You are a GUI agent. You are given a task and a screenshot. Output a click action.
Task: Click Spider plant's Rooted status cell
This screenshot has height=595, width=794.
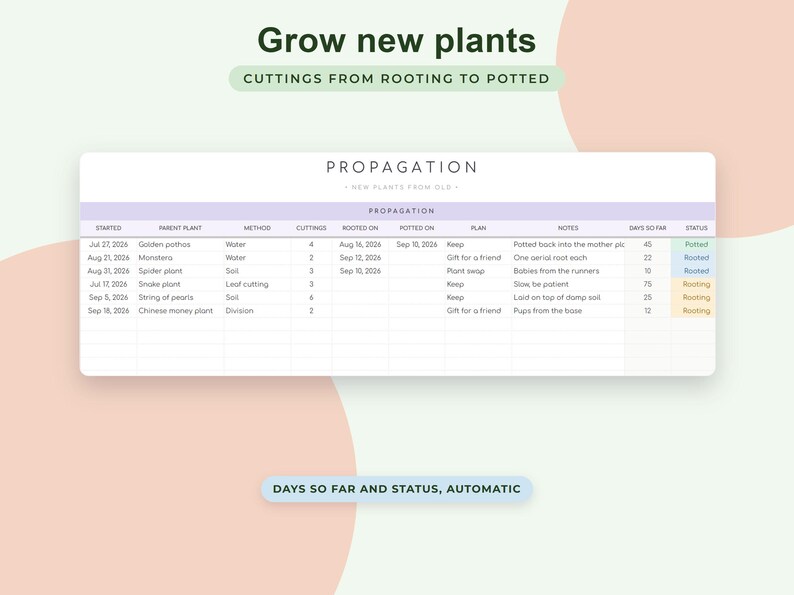tap(693, 271)
